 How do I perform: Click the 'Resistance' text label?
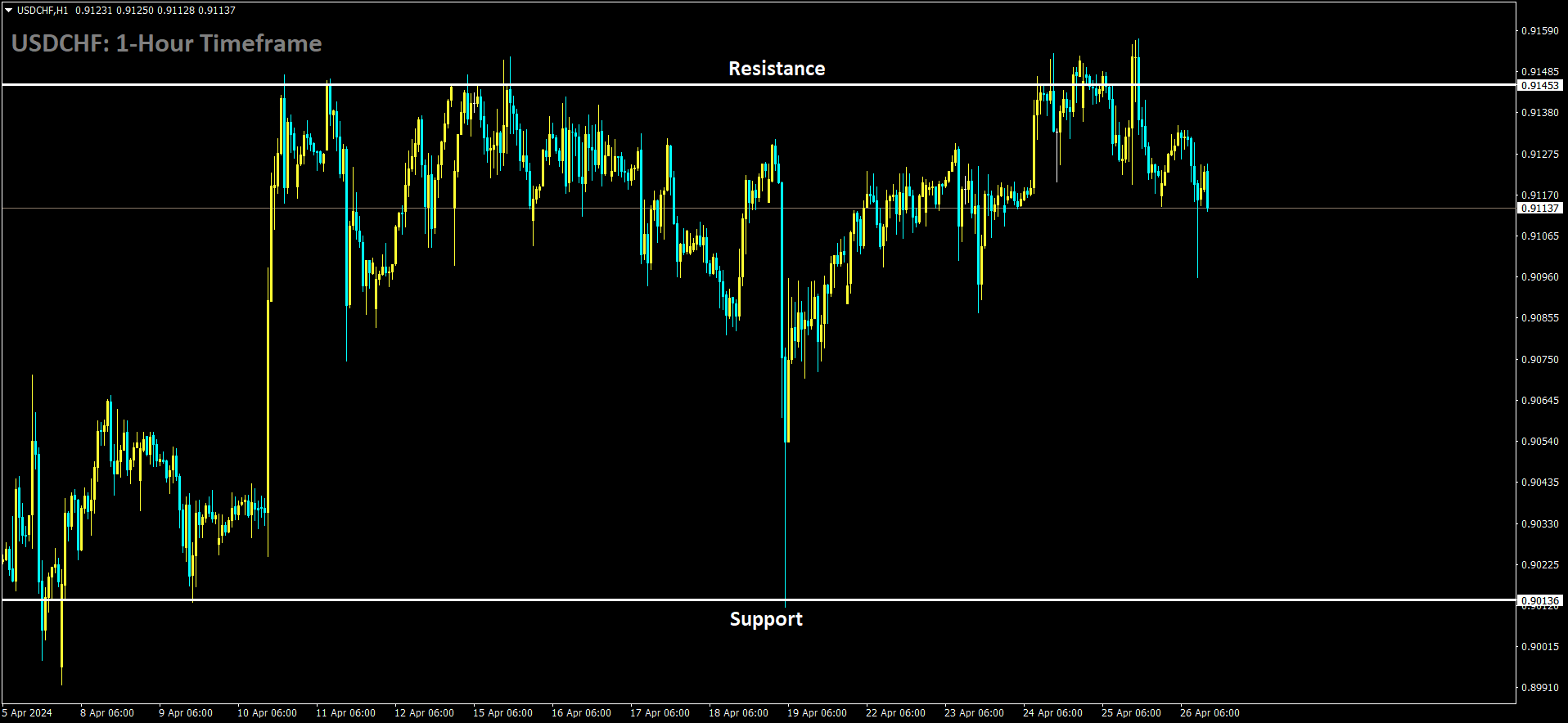(777, 69)
